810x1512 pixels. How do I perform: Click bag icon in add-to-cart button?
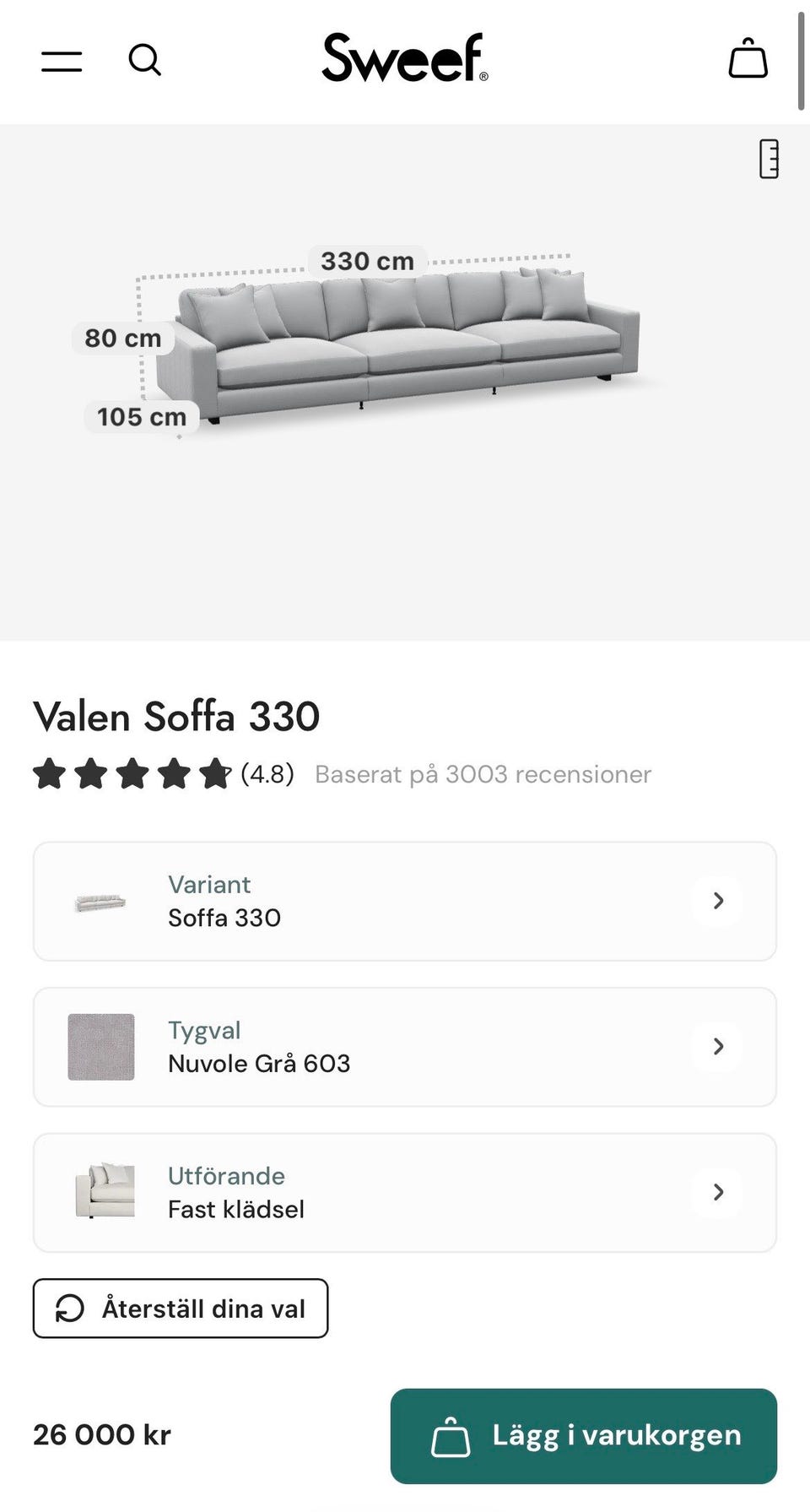(451, 1436)
